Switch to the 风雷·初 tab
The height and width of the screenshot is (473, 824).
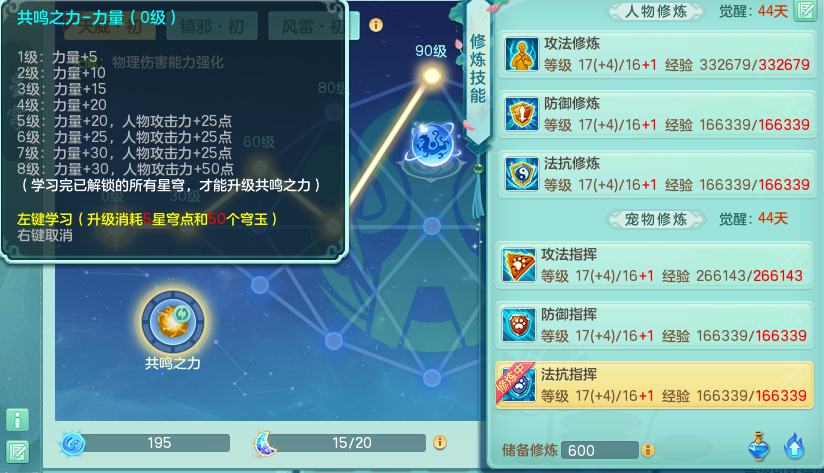pos(314,26)
